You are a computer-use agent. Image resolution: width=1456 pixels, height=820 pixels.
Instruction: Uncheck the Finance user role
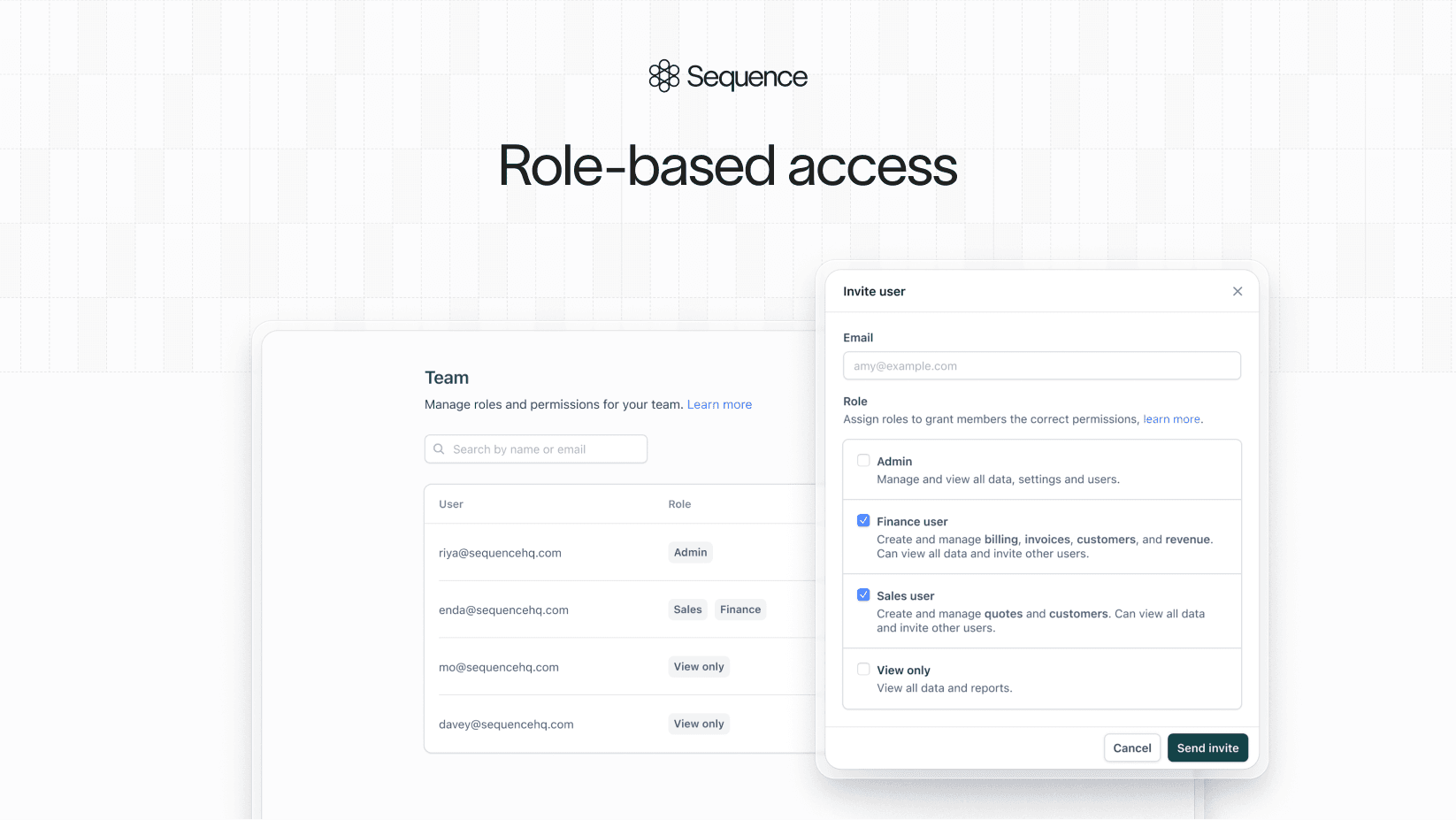[863, 521]
